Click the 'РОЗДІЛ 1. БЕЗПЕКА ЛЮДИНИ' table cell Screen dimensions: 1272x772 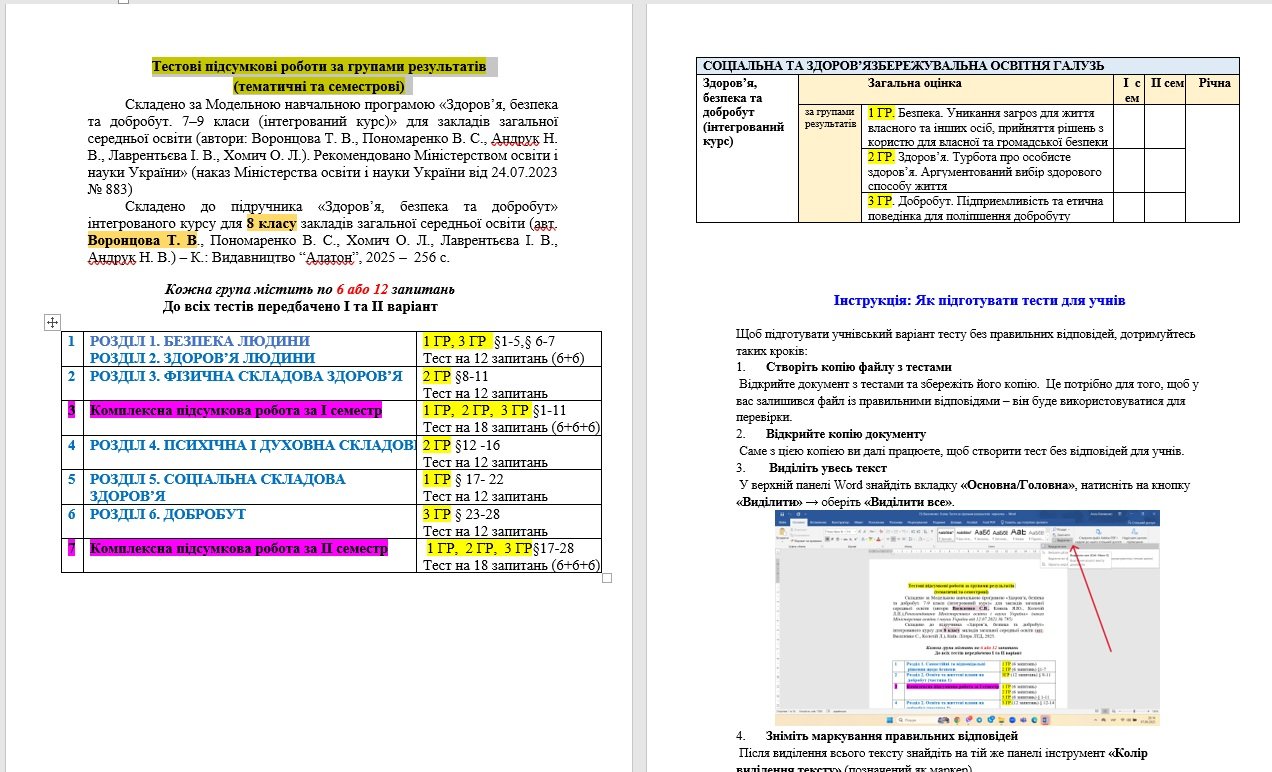200,341
